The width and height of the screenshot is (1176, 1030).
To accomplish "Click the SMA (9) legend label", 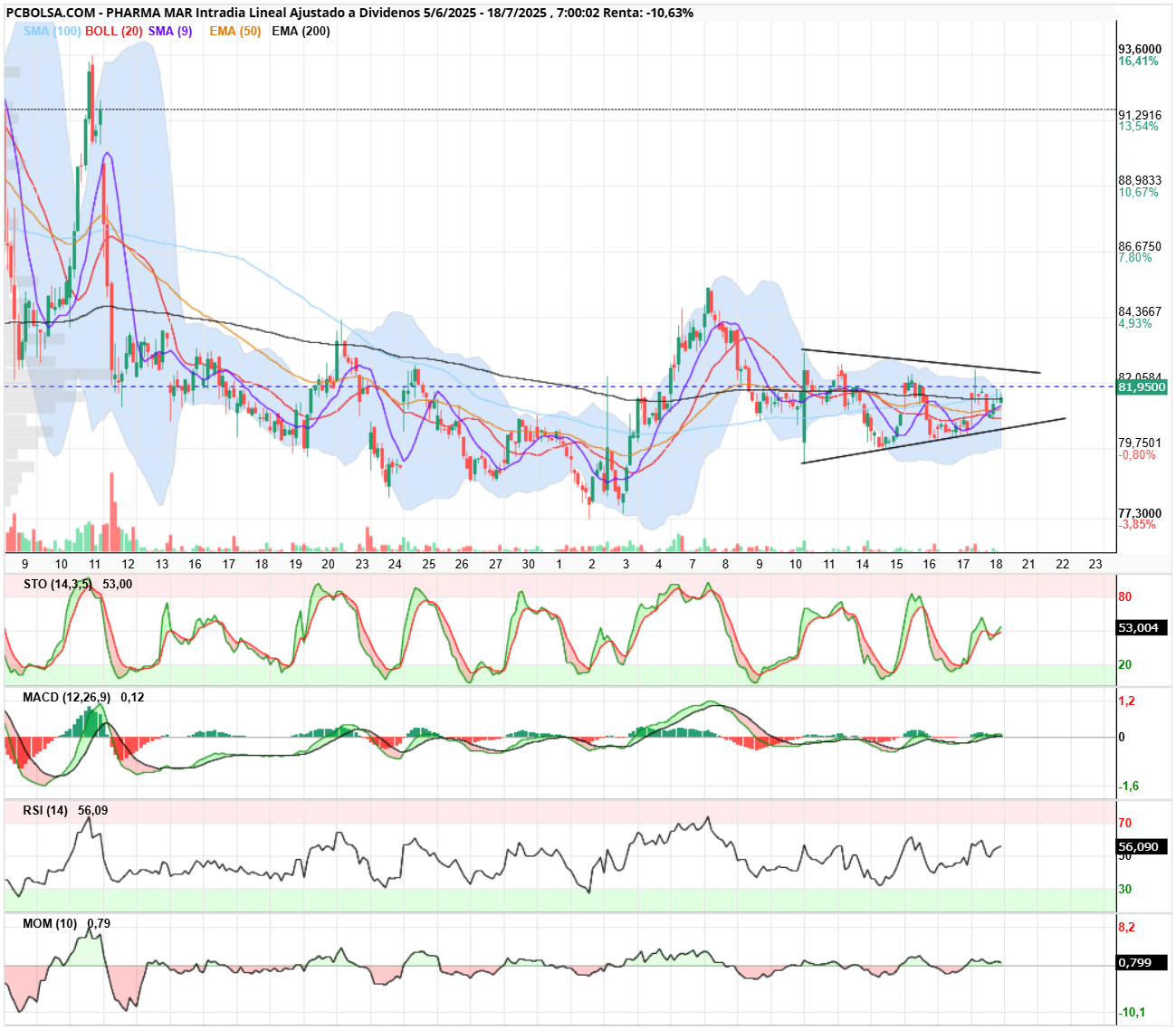I will click(170, 31).
